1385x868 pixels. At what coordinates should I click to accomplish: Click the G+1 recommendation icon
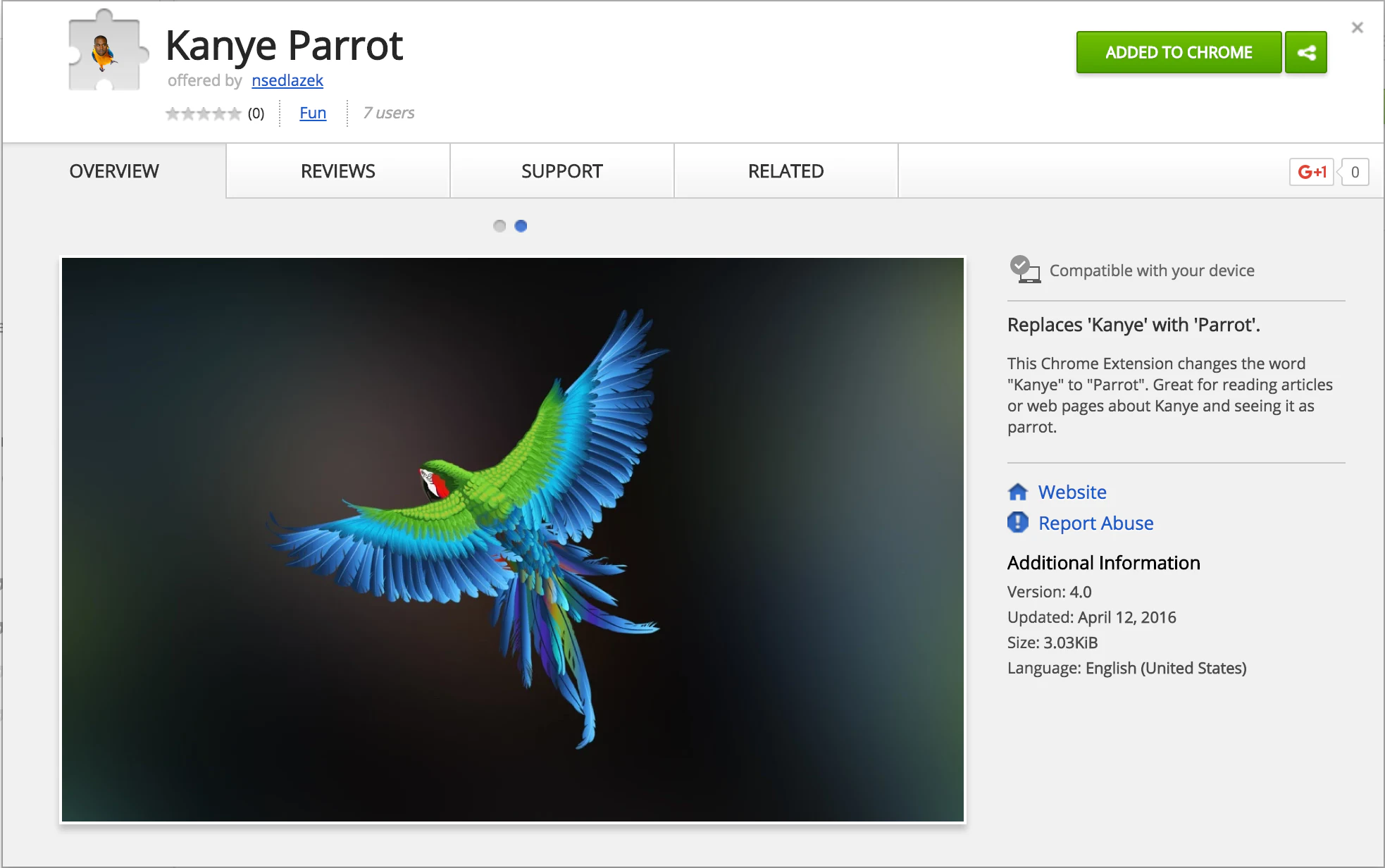[x=1312, y=171]
